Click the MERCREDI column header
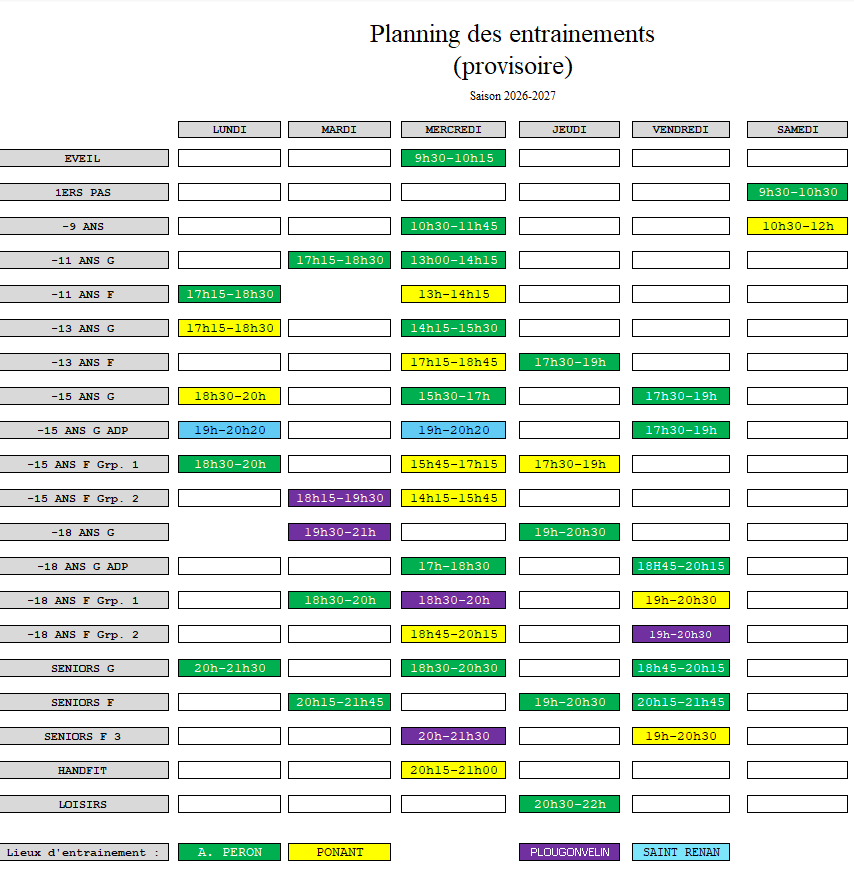The image size is (854, 876). (x=453, y=130)
